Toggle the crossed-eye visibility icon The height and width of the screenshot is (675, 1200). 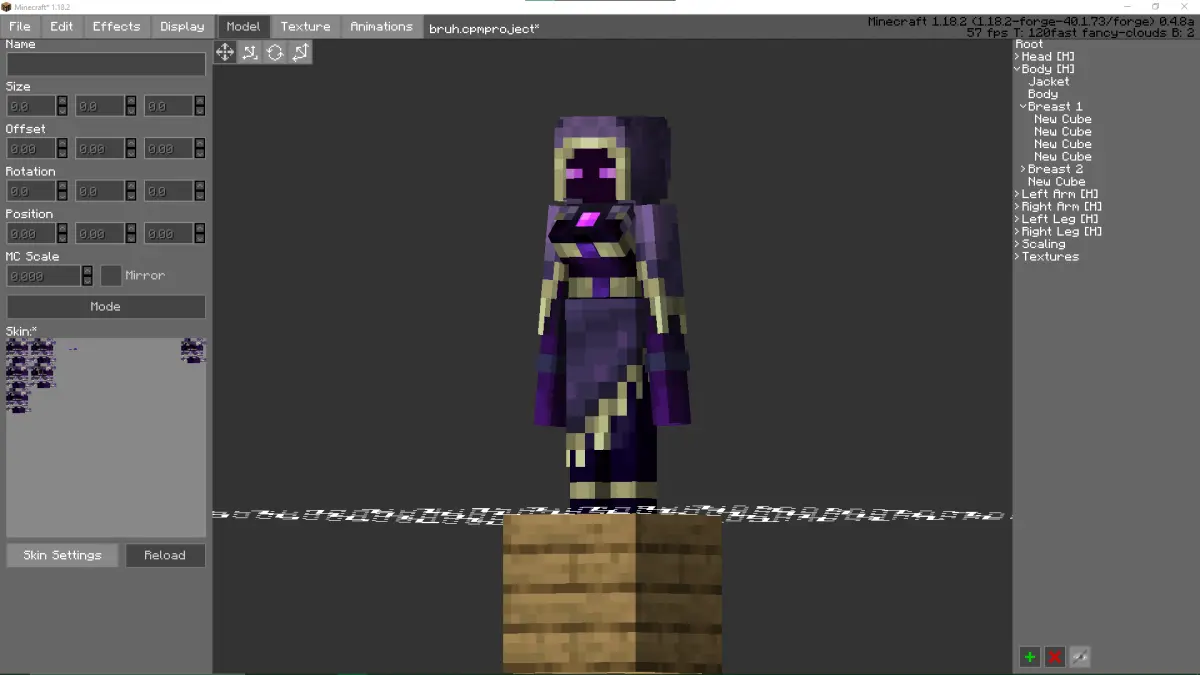pos(1079,657)
